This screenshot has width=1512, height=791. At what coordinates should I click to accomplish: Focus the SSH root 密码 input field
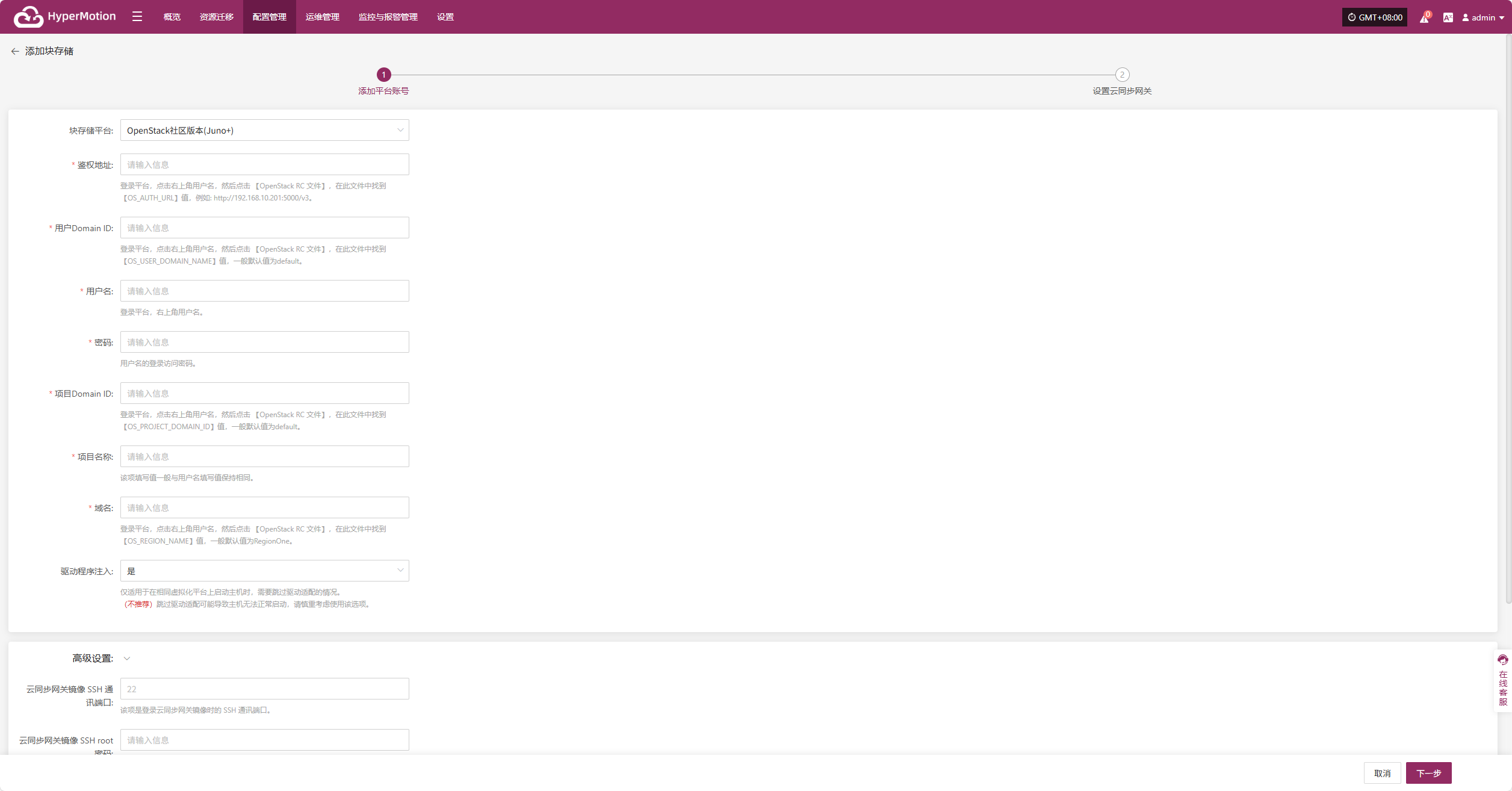point(265,740)
